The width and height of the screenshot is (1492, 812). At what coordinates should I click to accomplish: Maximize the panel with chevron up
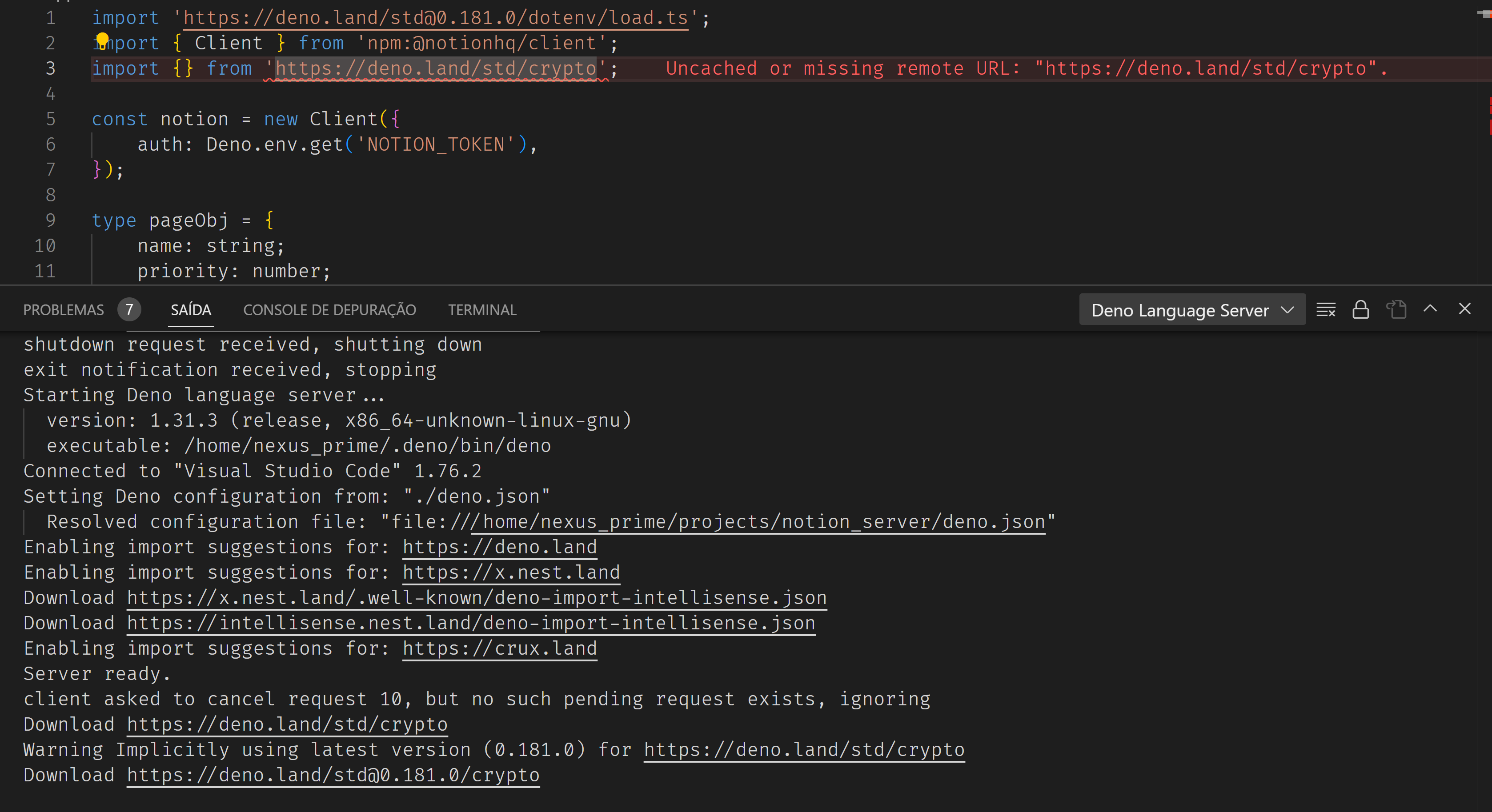pyautogui.click(x=1430, y=309)
